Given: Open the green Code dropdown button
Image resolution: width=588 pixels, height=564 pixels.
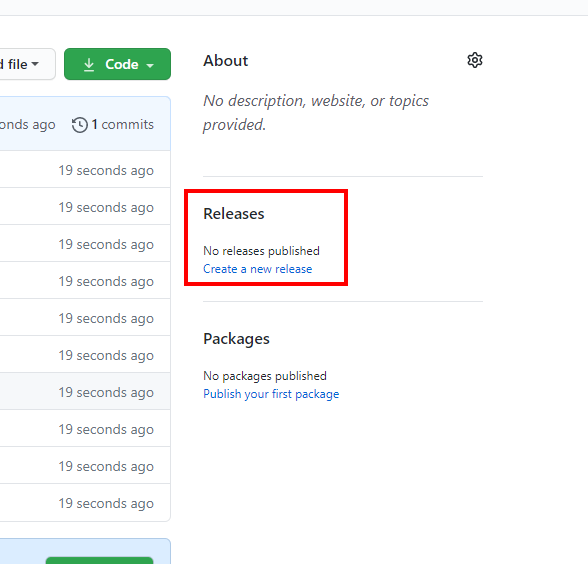Looking at the screenshot, I should coord(117,64).
